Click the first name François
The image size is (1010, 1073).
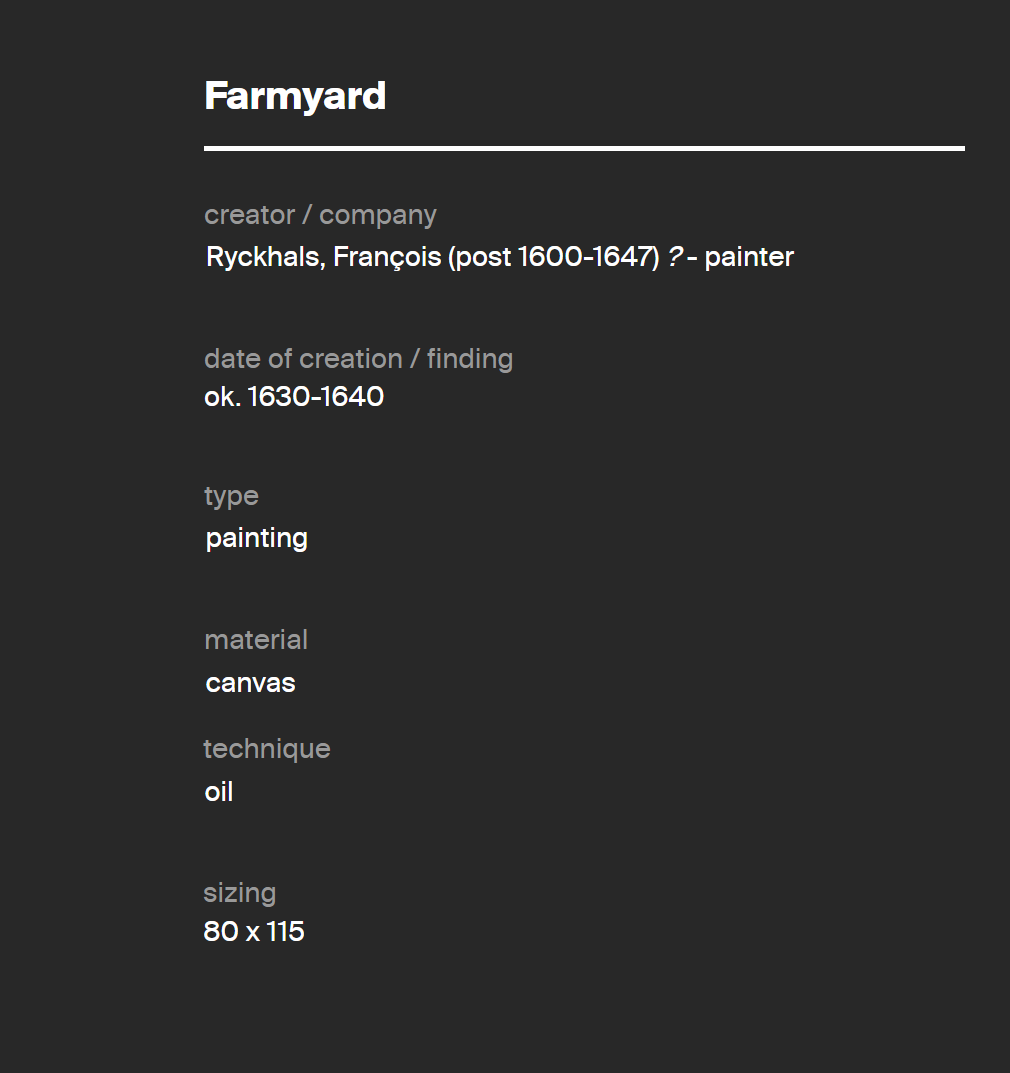[387, 257]
